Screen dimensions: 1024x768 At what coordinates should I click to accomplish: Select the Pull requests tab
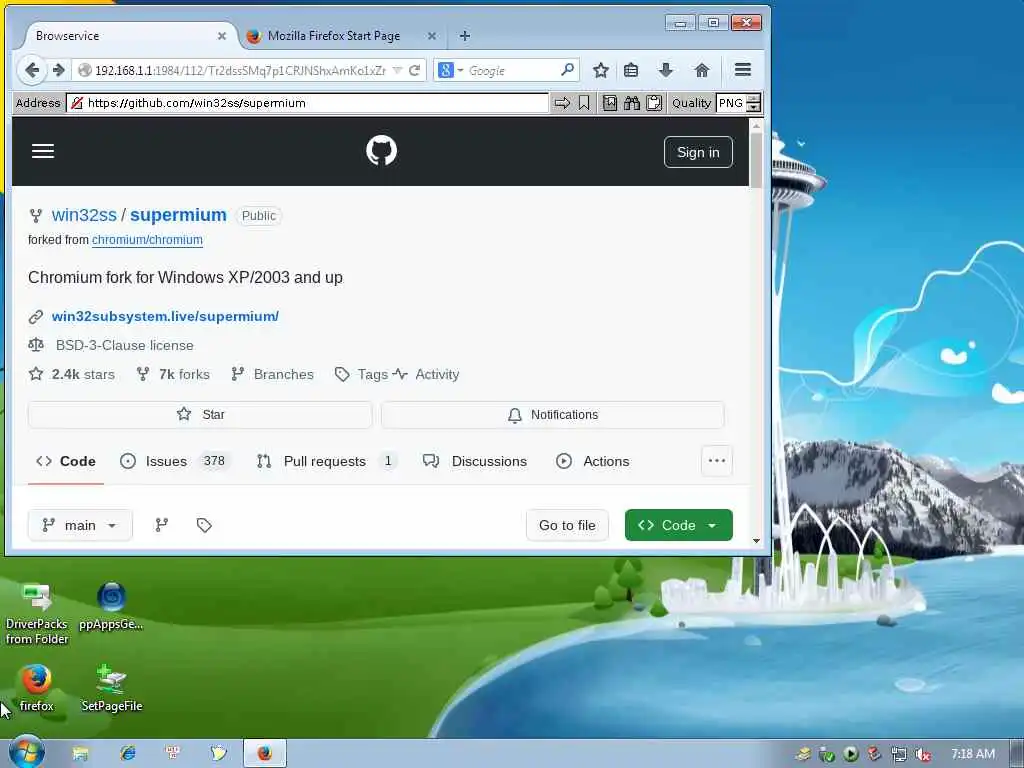[x=325, y=461]
